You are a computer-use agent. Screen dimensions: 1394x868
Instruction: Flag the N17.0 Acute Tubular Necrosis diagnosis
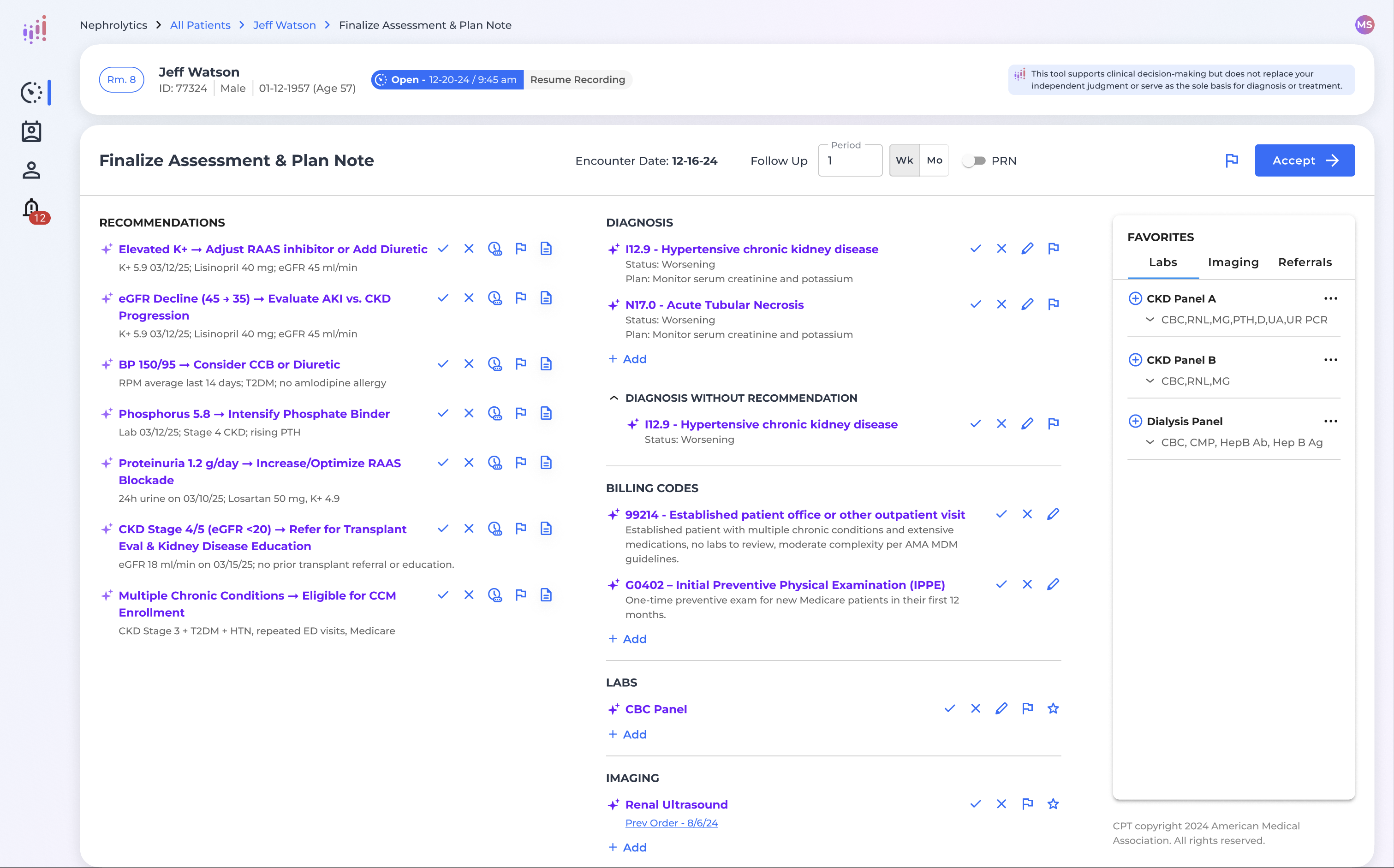[x=1054, y=304]
